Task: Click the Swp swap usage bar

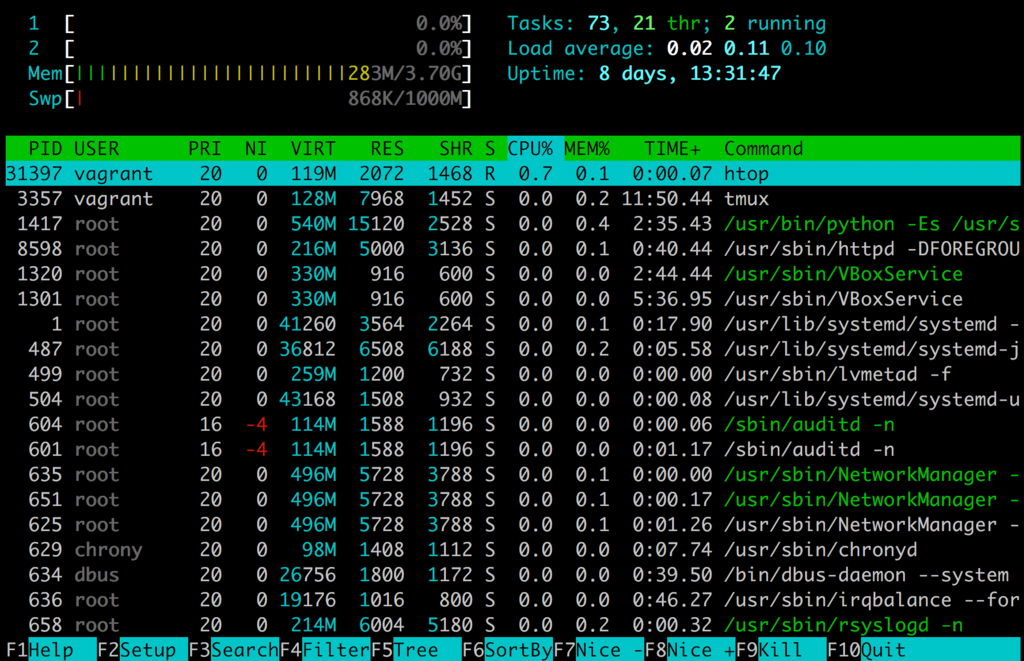Action: pos(249,99)
